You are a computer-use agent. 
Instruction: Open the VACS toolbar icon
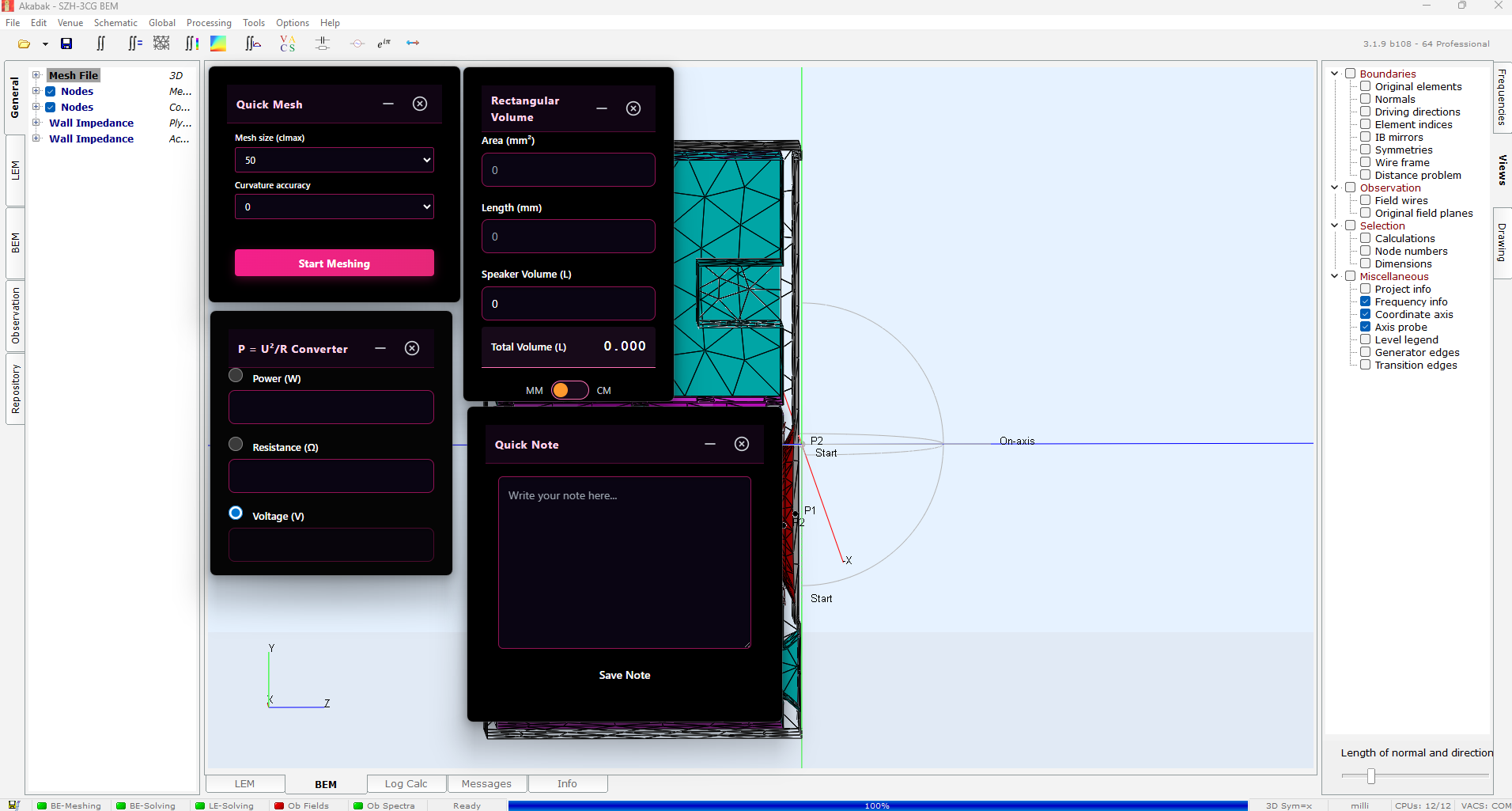(x=288, y=44)
